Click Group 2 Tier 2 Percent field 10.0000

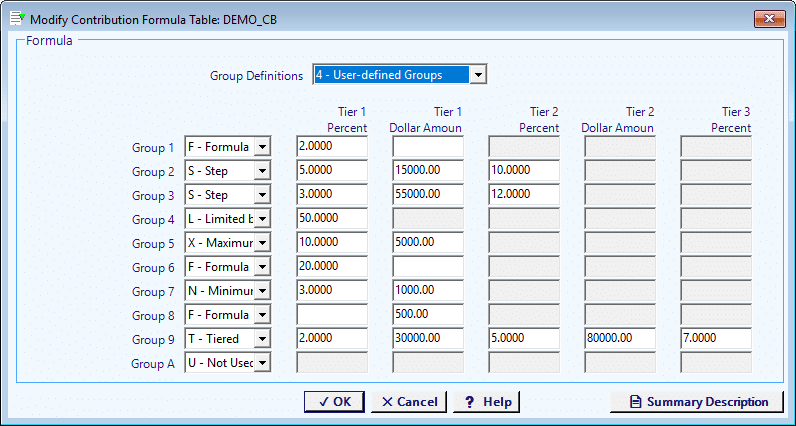coord(524,171)
